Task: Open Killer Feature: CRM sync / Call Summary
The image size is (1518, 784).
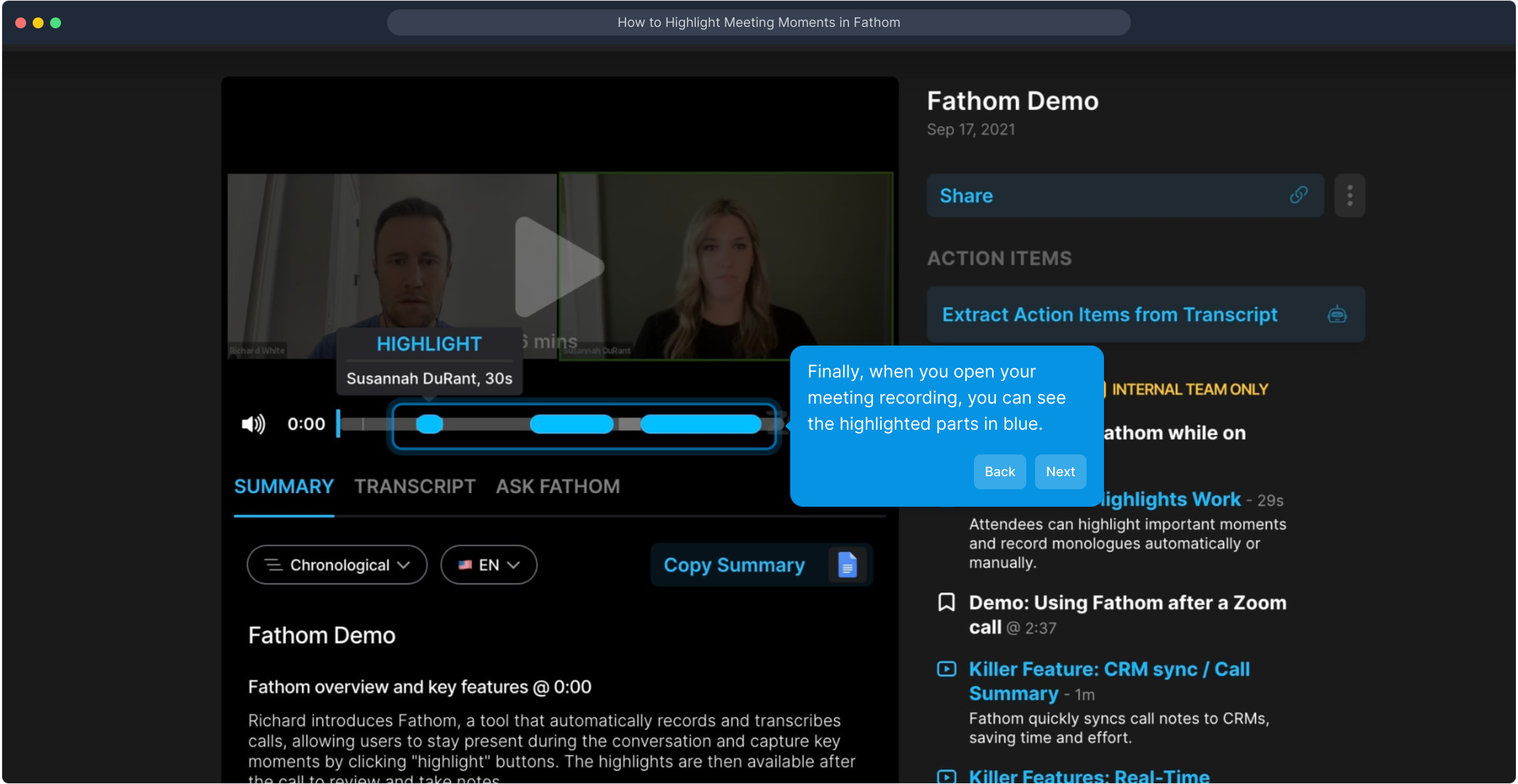Action: click(1109, 682)
